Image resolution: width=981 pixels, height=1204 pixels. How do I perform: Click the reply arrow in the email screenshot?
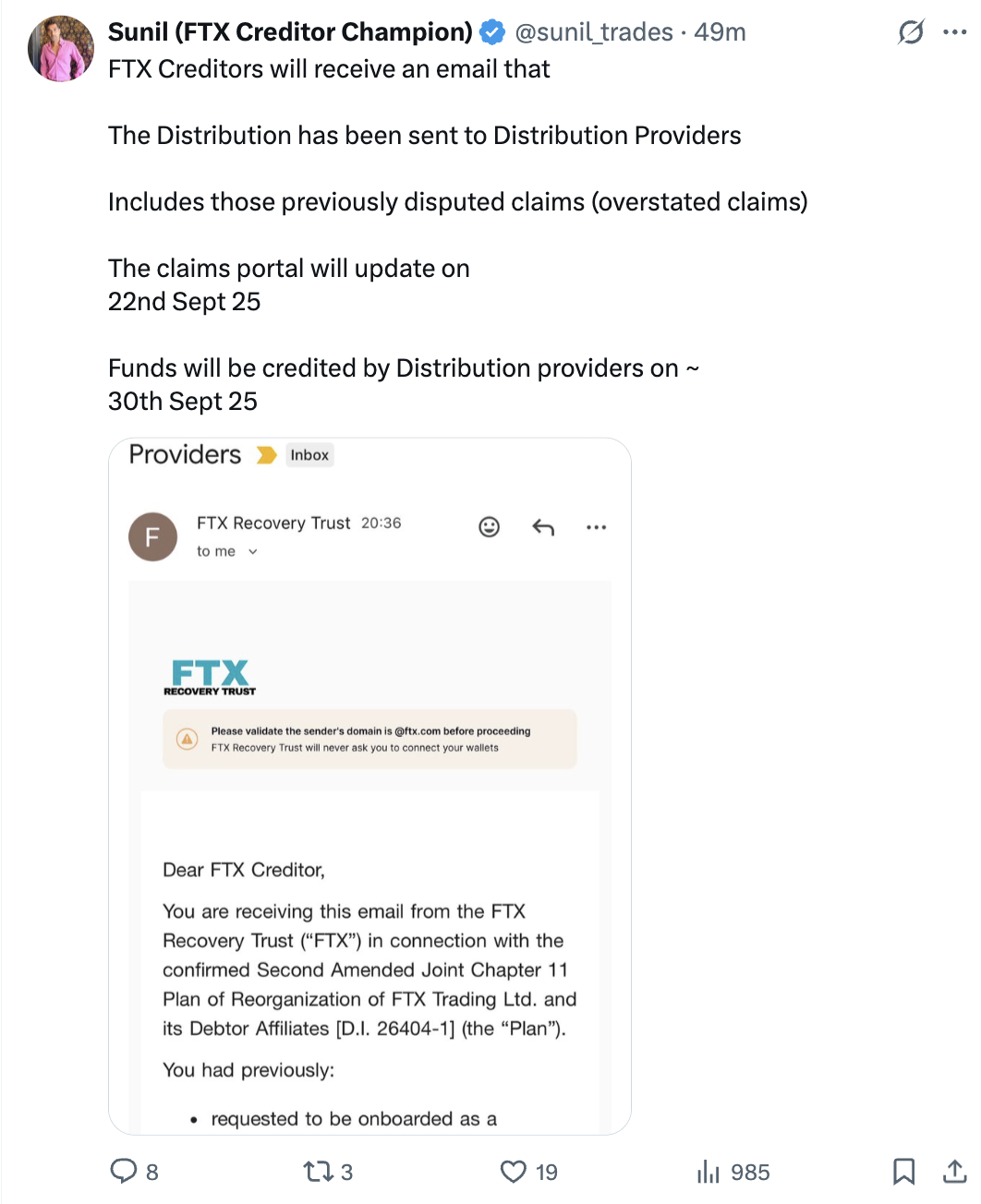pyautogui.click(x=543, y=526)
